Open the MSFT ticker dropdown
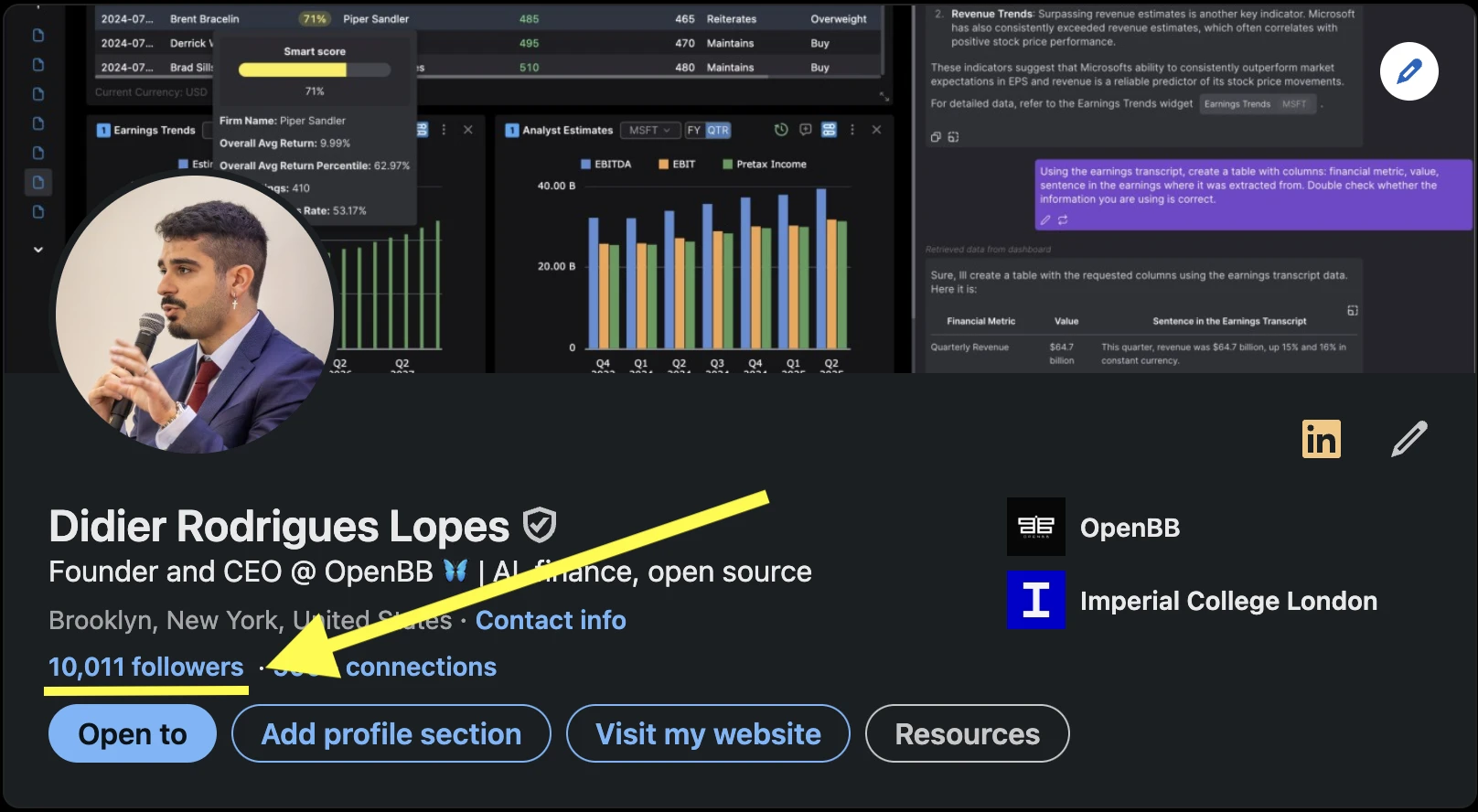The width and height of the screenshot is (1478, 812). point(649,130)
